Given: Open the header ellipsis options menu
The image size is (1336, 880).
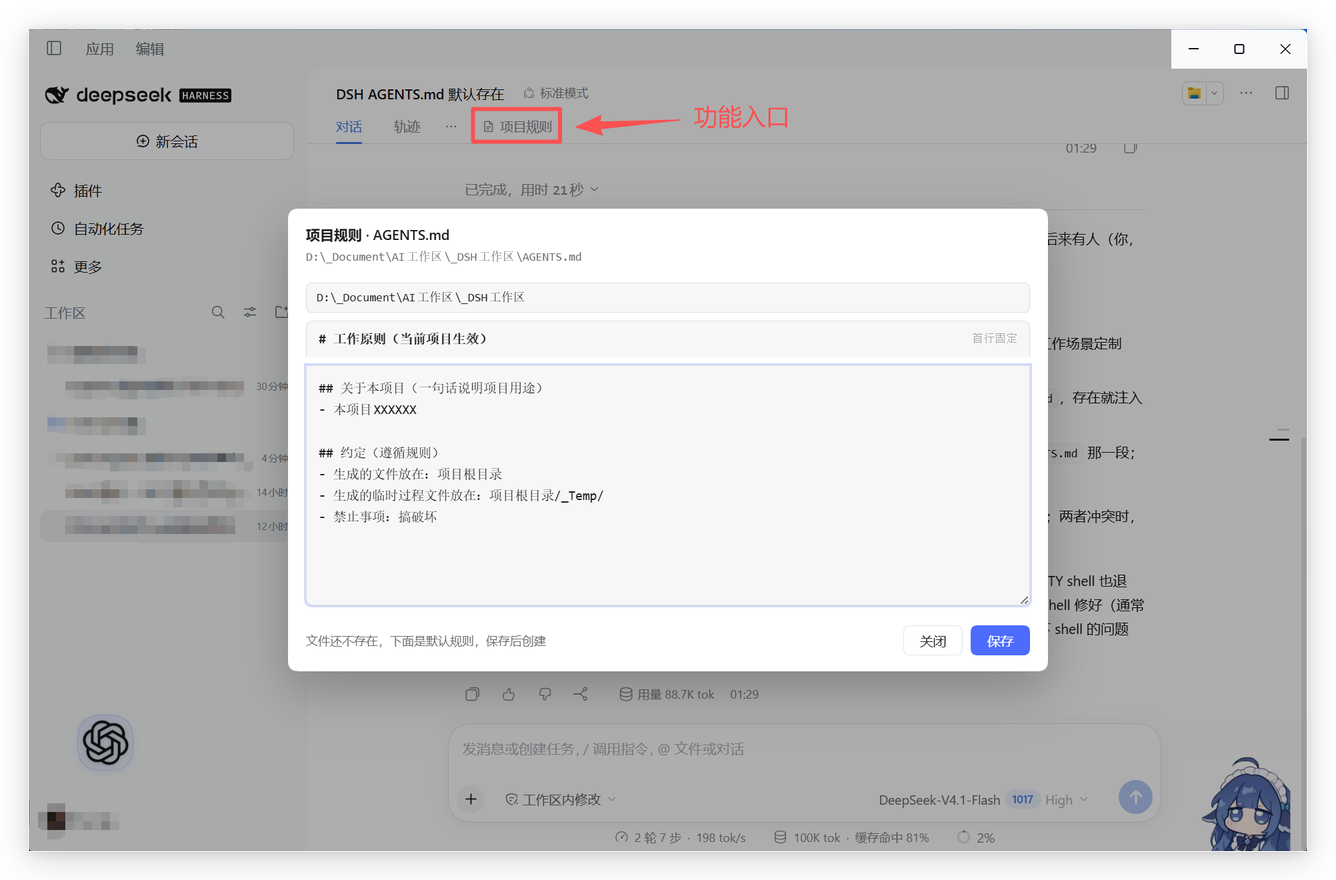Looking at the screenshot, I should click(1246, 93).
